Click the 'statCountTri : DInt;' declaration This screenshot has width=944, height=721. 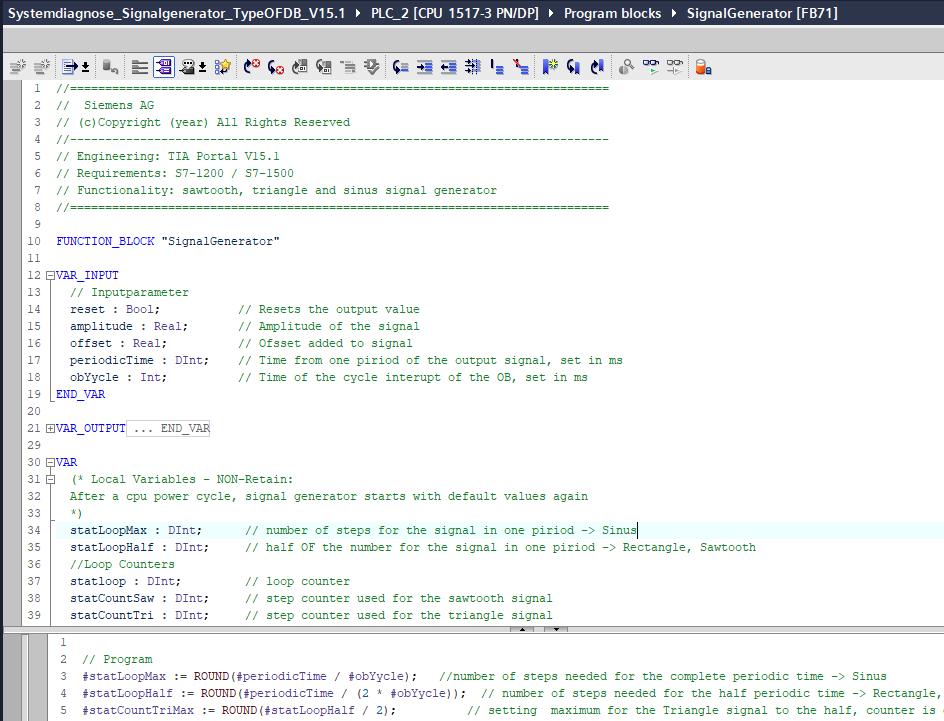(x=140, y=616)
